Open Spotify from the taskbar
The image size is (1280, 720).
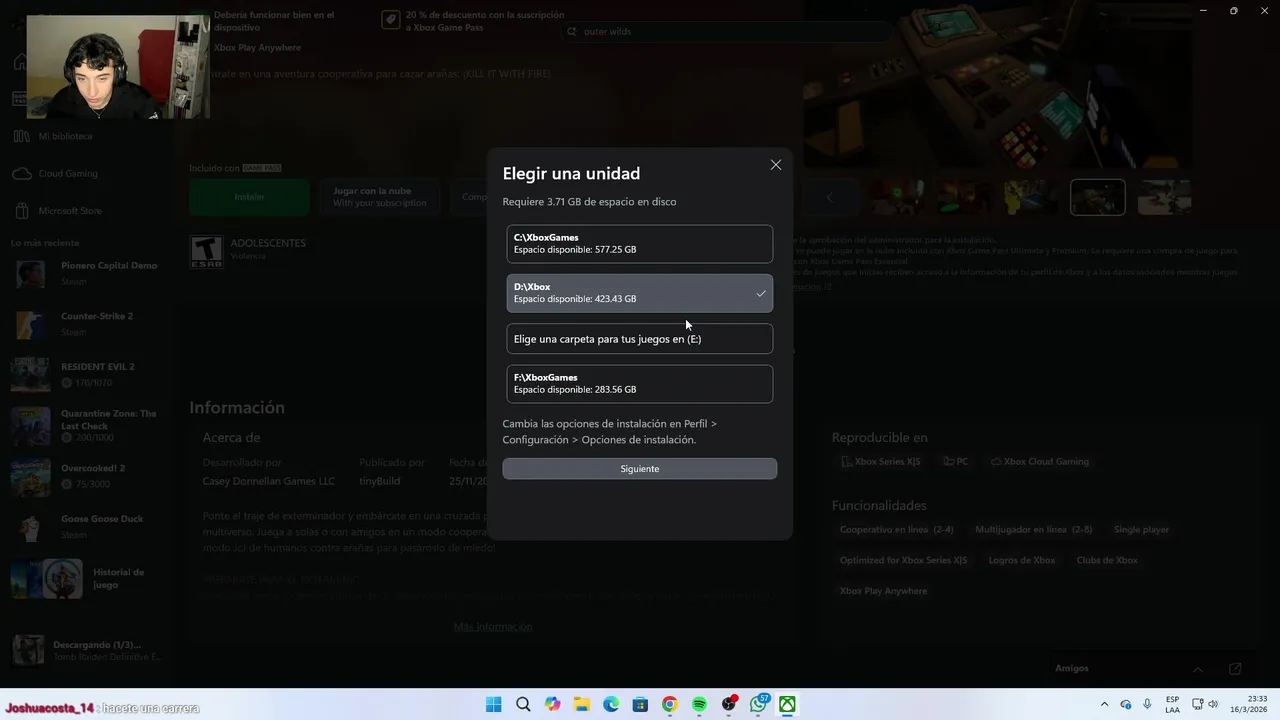tap(699, 704)
